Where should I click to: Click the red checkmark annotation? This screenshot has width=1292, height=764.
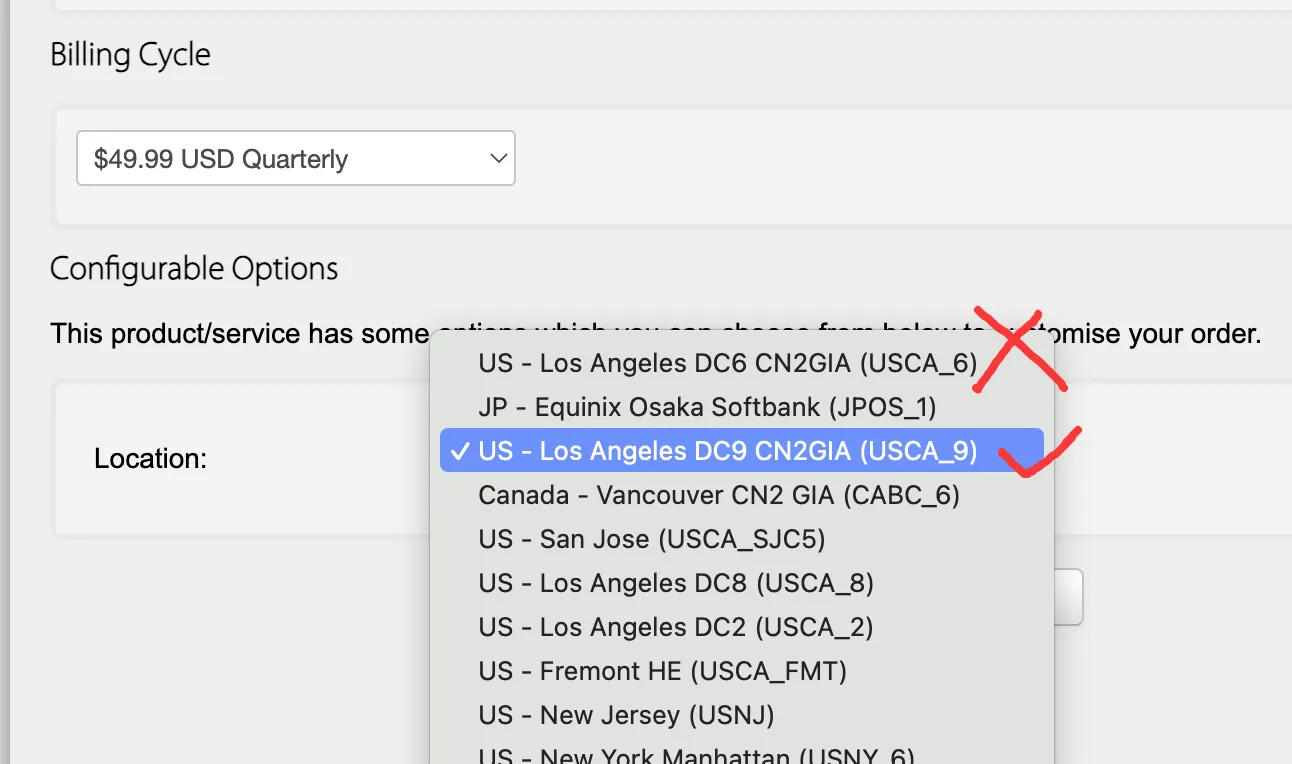pos(1041,454)
